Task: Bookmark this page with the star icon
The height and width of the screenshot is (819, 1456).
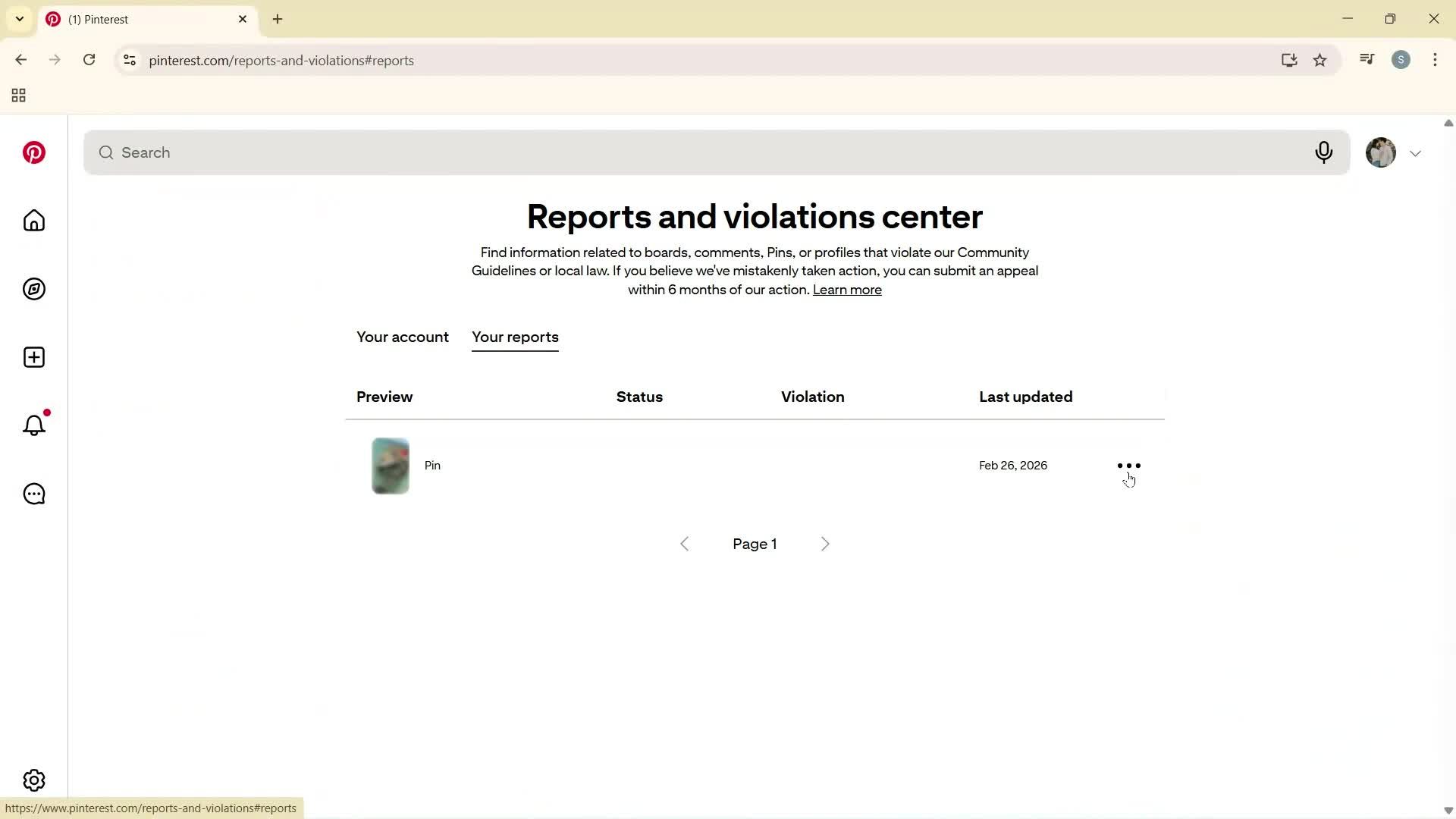Action: [x=1320, y=60]
